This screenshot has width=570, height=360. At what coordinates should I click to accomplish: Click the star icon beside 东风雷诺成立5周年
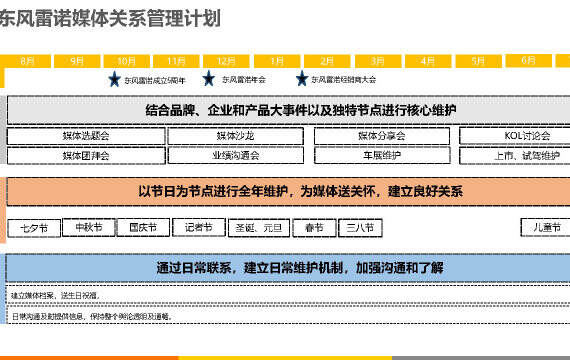pyautogui.click(x=114, y=79)
